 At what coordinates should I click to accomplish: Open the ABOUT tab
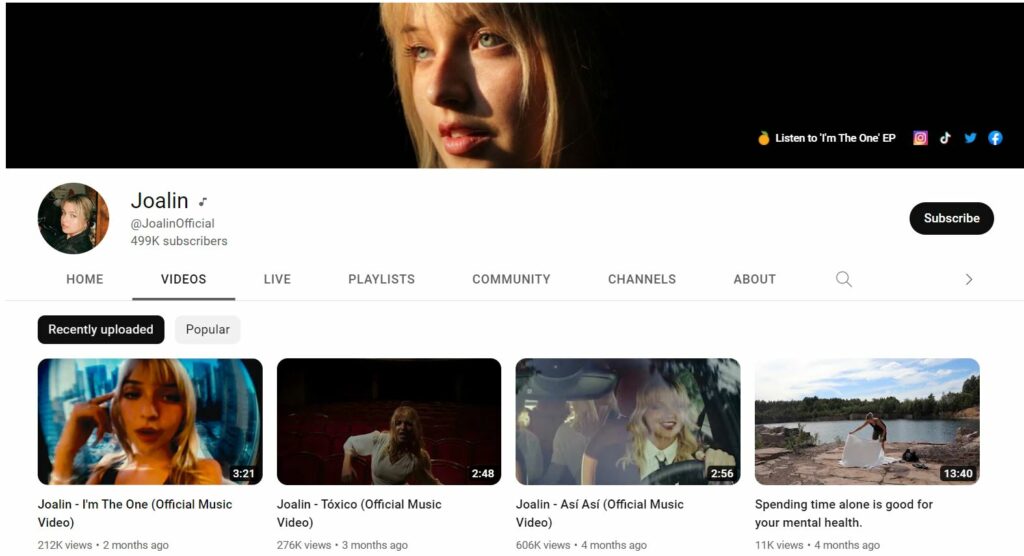point(754,279)
